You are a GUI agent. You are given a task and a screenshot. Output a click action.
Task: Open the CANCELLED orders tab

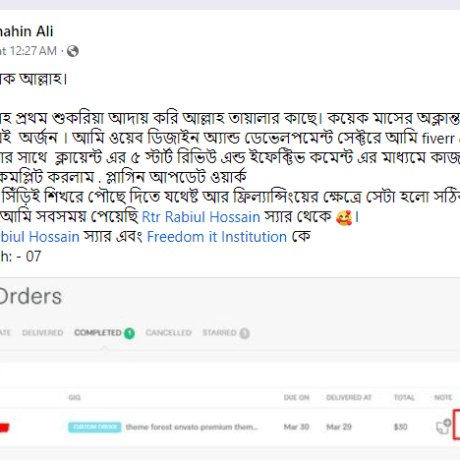point(168,333)
